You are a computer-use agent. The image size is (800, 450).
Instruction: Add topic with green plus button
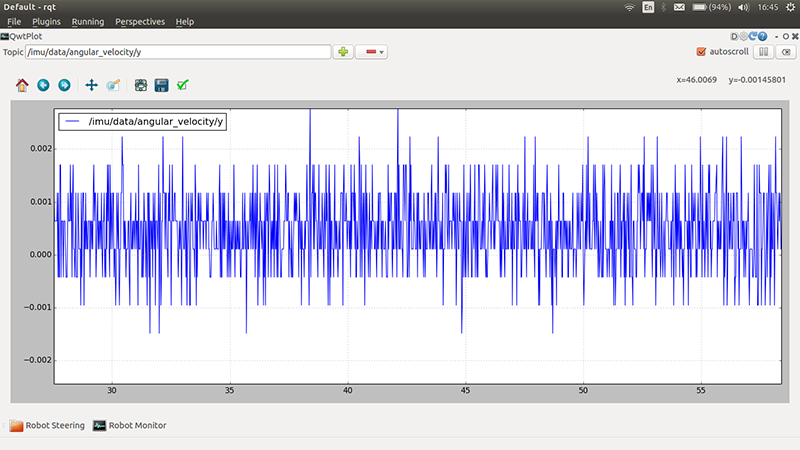coord(343,51)
